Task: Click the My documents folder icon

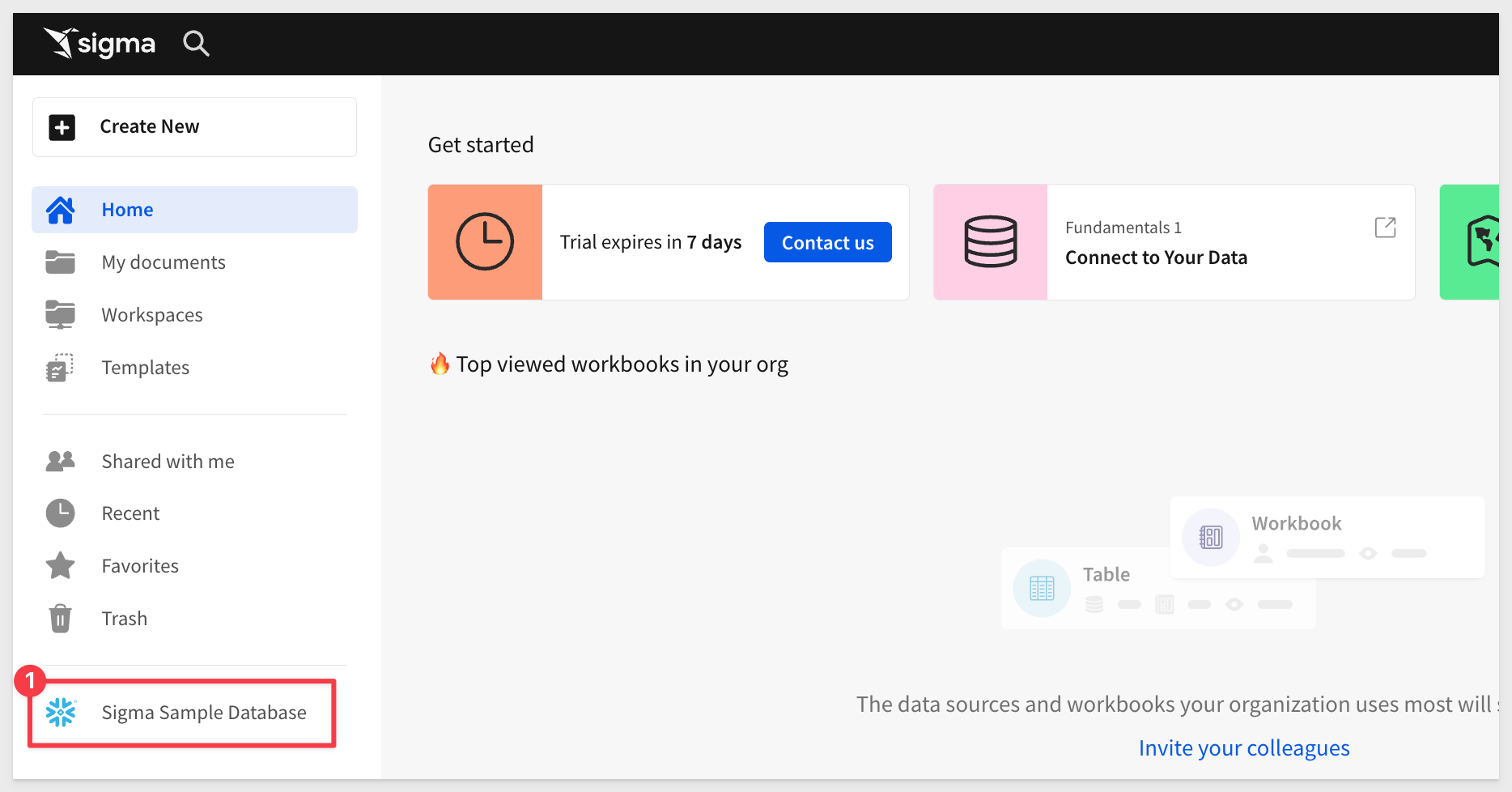Action: click(x=61, y=262)
